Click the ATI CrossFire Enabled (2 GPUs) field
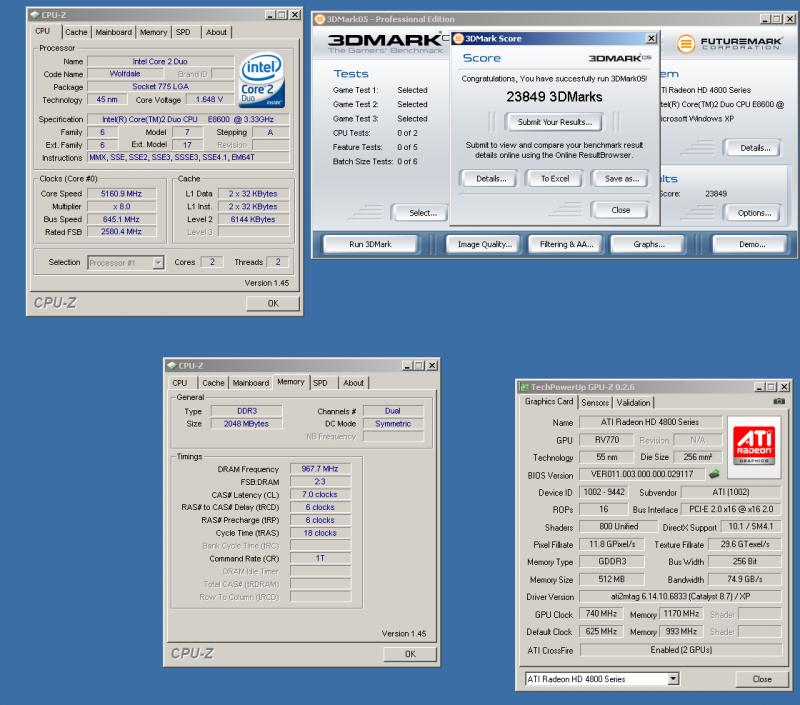Viewport: 800px width, 705px height. point(681,649)
